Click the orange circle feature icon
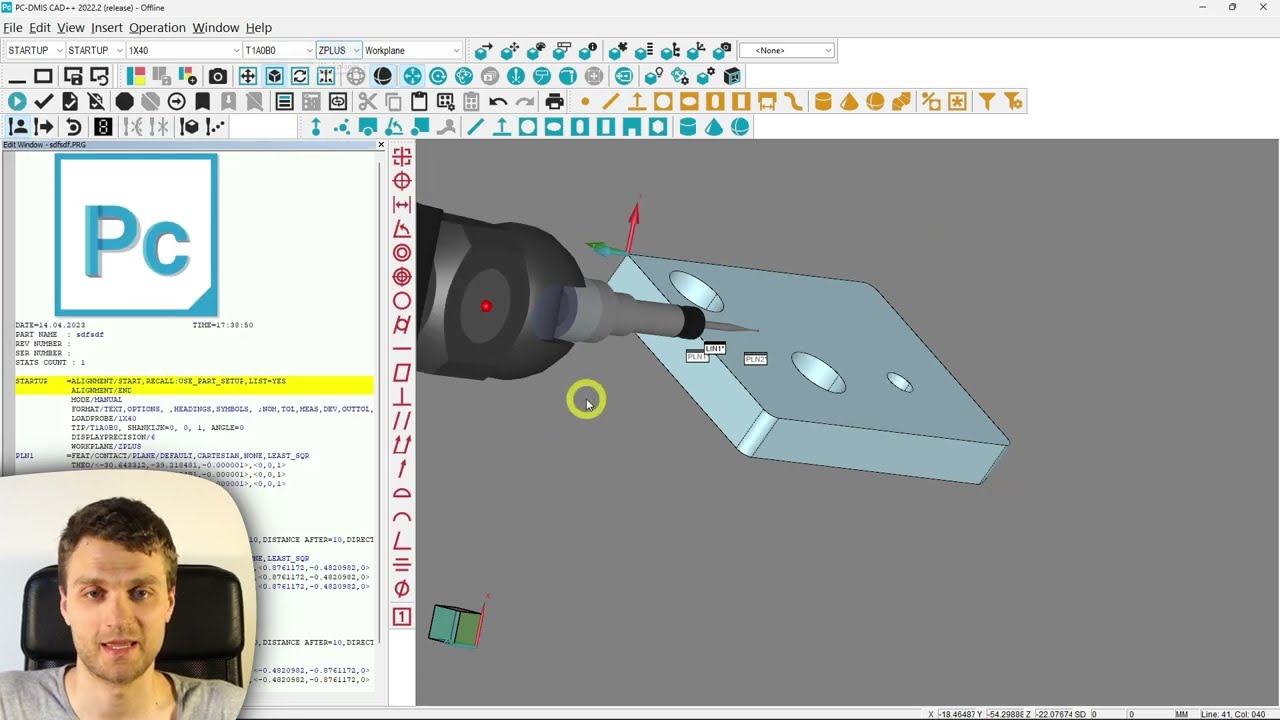Viewport: 1280px width, 720px height. tap(663, 101)
